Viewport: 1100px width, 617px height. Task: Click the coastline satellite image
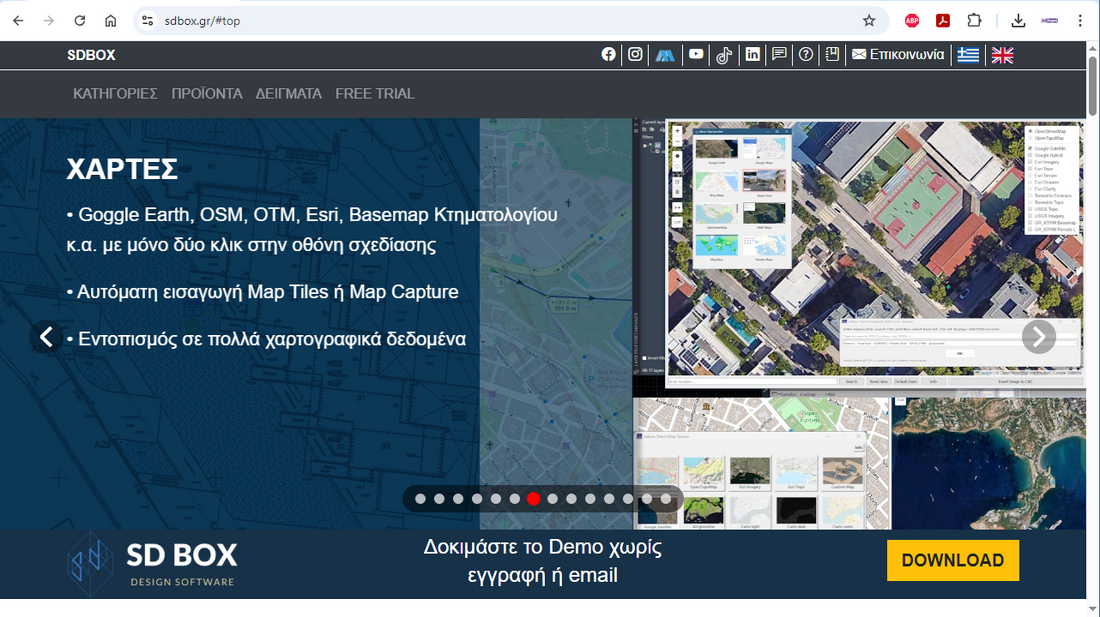click(989, 463)
